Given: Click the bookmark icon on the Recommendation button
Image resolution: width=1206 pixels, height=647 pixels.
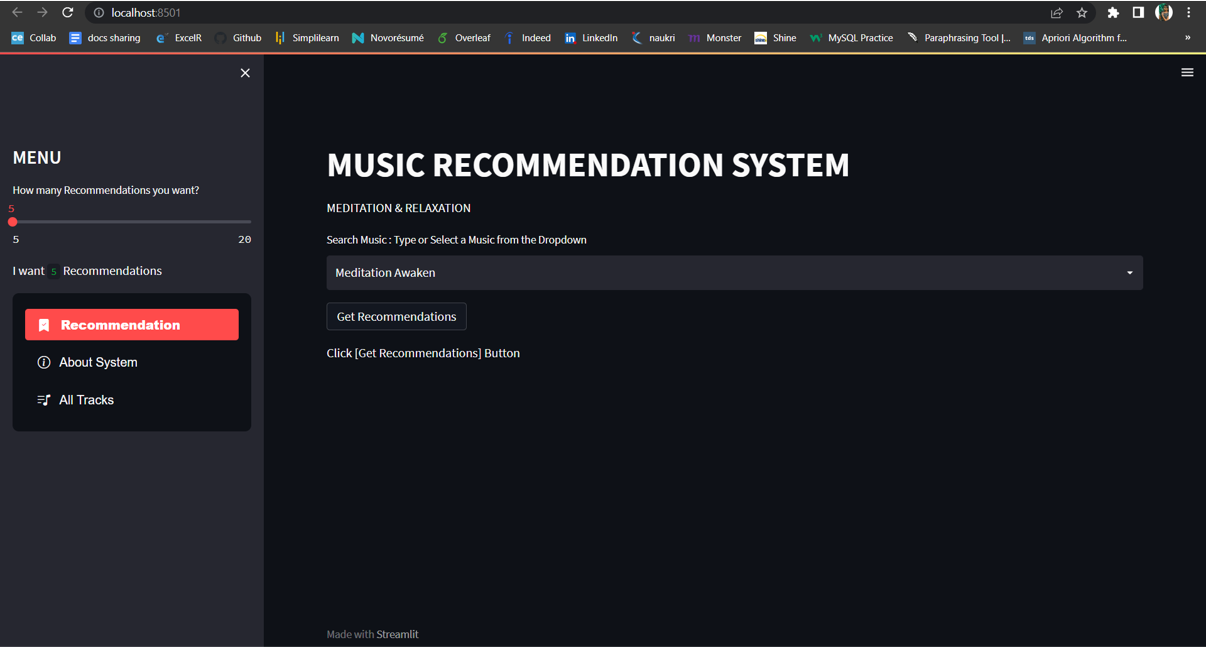Looking at the screenshot, I should (x=44, y=324).
